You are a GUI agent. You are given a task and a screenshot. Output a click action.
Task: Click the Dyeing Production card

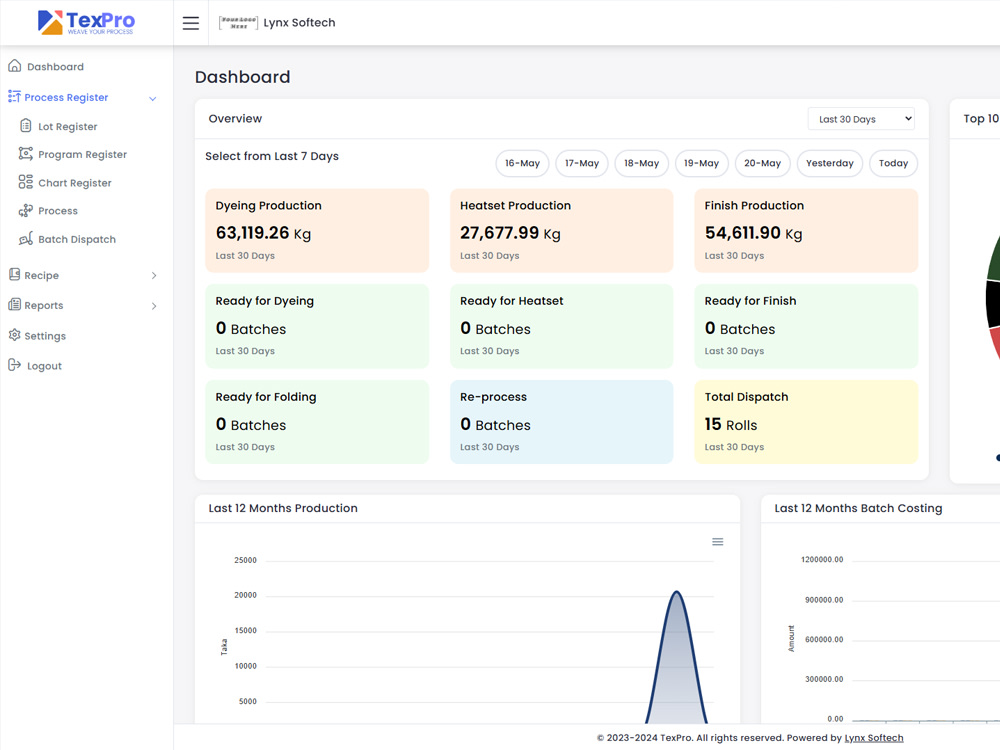[x=317, y=230]
